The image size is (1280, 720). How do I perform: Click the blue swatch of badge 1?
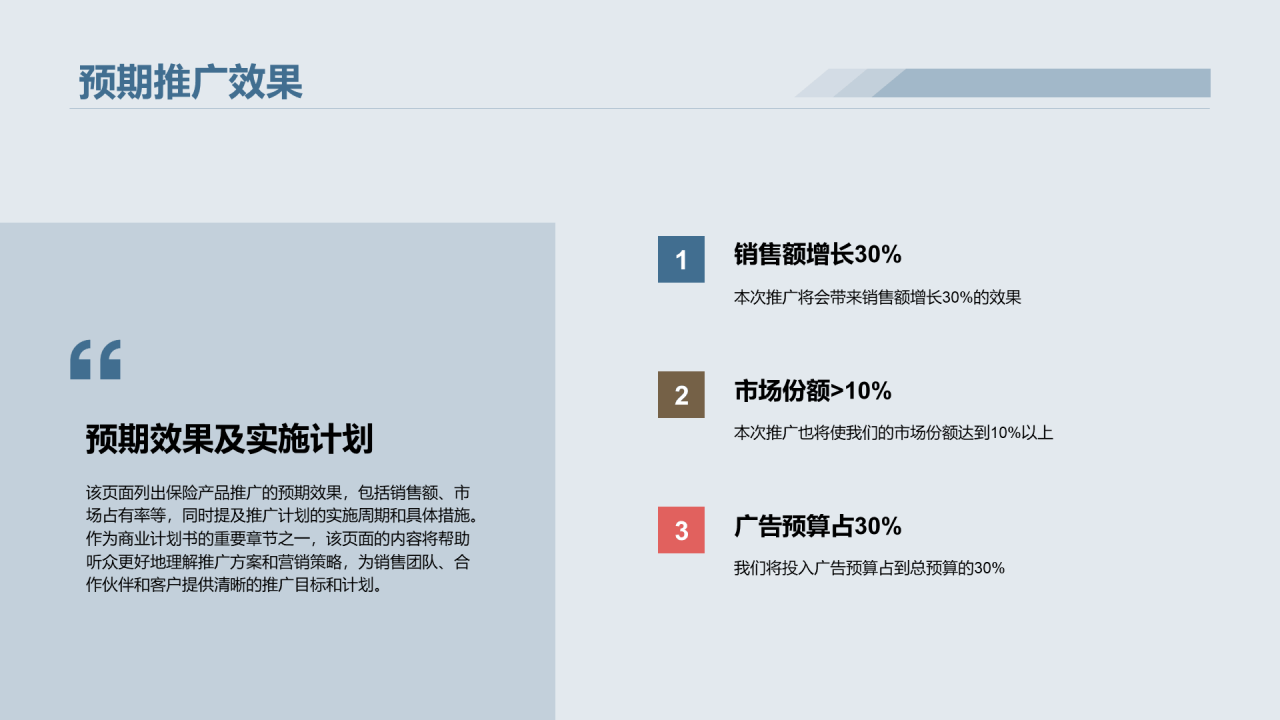(x=681, y=259)
